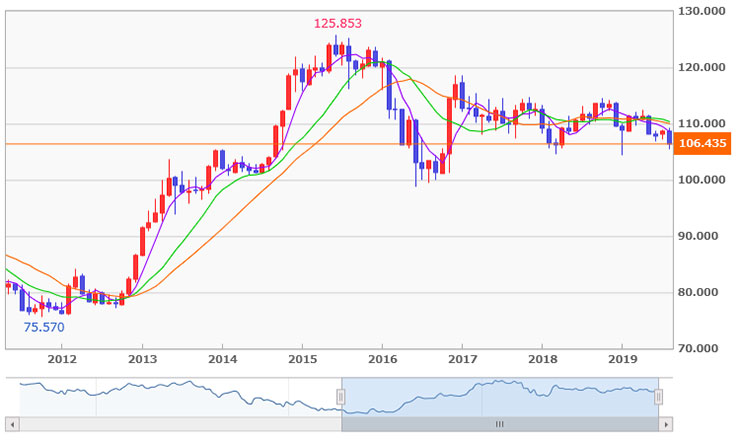The image size is (740, 442).
Task: Click the 2013 x-axis label
Action: (143, 359)
